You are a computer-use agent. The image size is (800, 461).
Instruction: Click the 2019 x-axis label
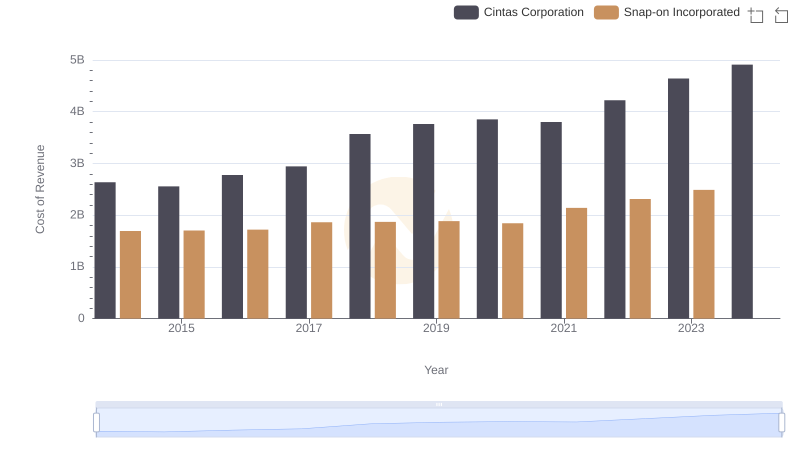point(436,328)
